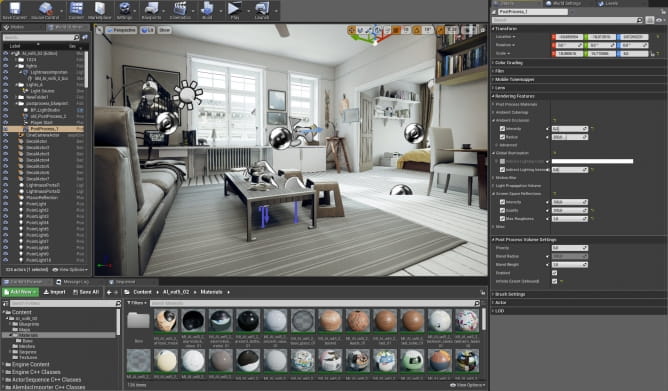The width and height of the screenshot is (668, 391).
Task: Click the first material thumbnail after the folder
Action: pos(166,321)
